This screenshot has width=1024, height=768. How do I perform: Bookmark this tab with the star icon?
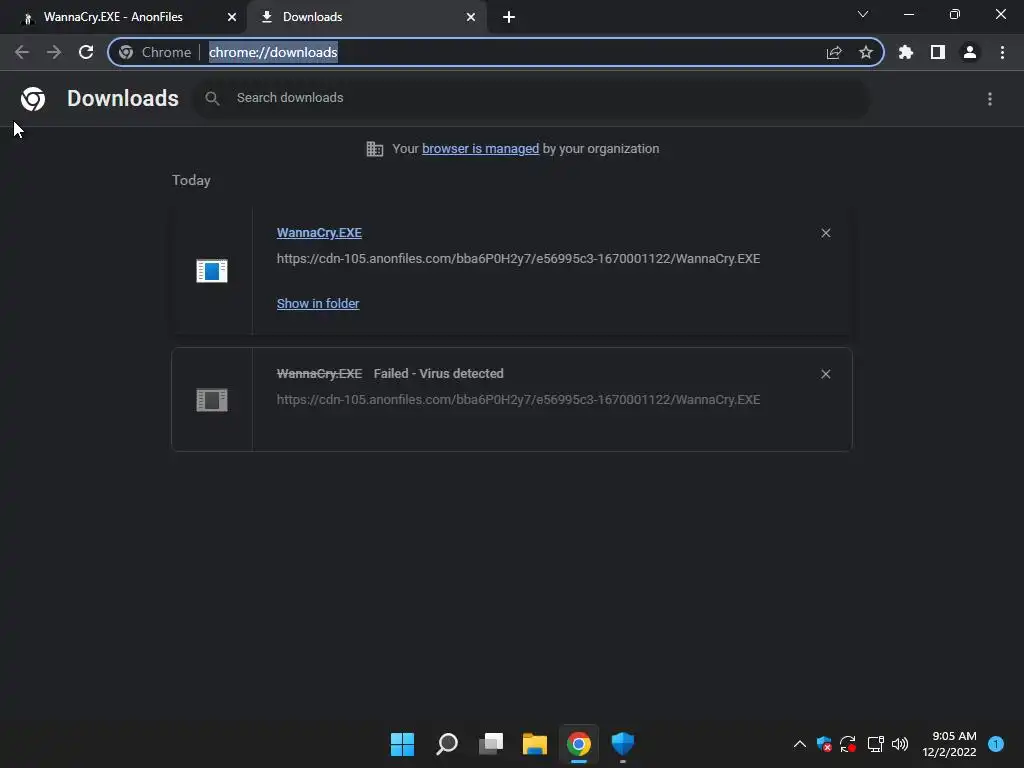866,52
